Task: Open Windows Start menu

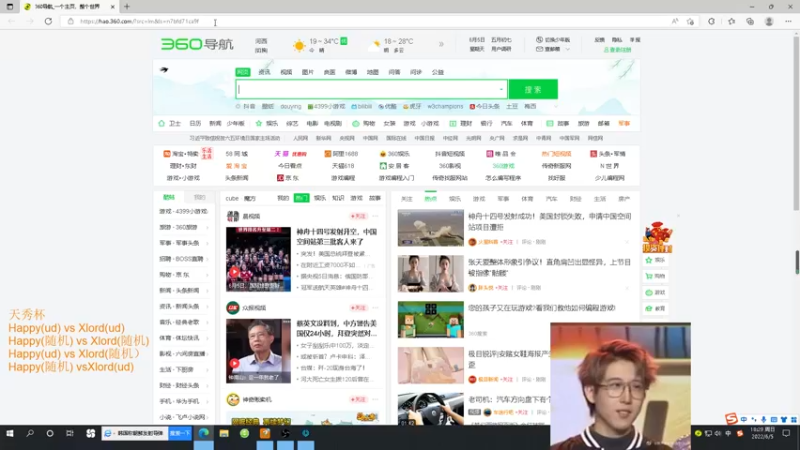Action: tap(10, 433)
